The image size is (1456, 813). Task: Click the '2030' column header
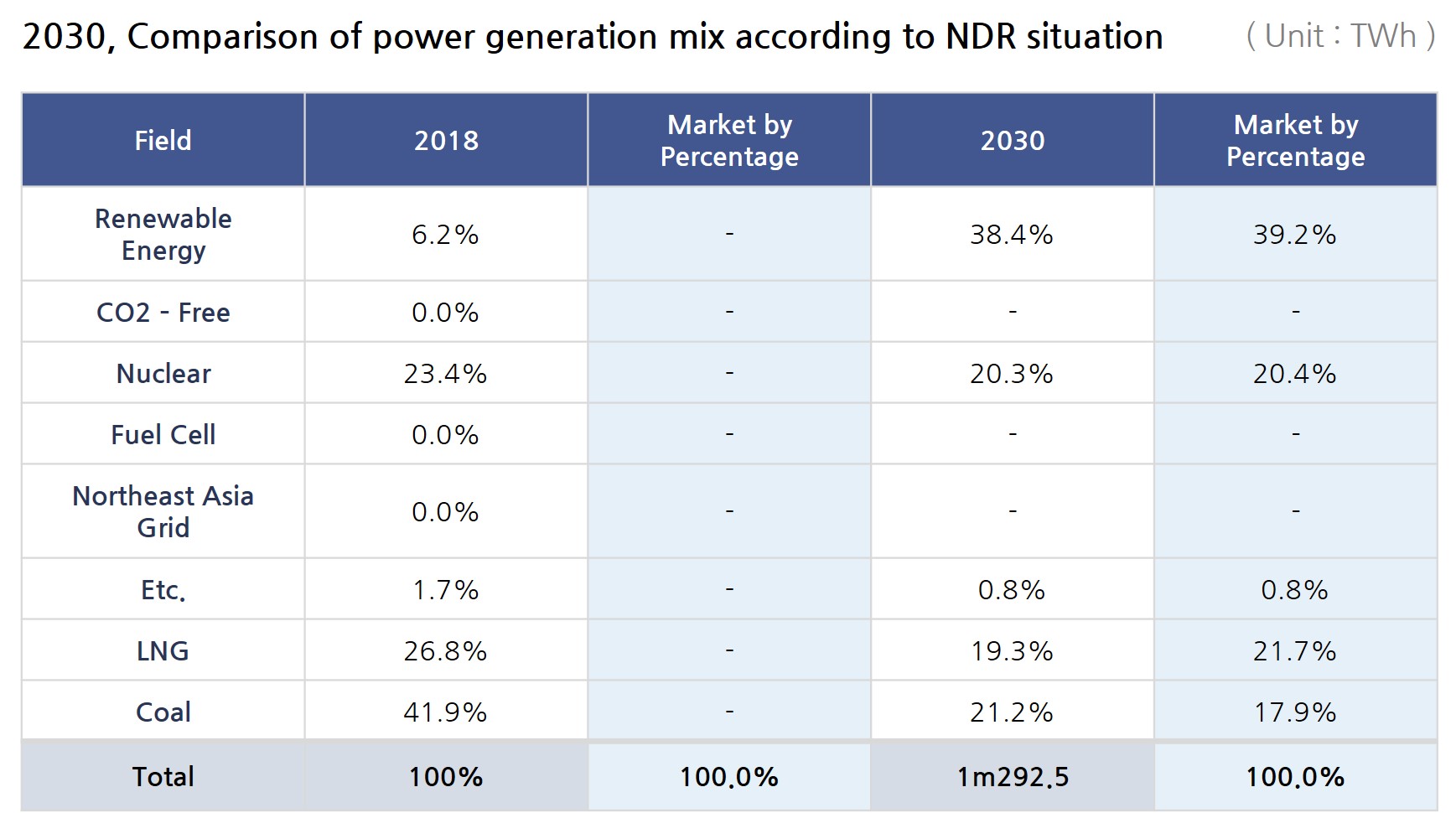point(1013,140)
